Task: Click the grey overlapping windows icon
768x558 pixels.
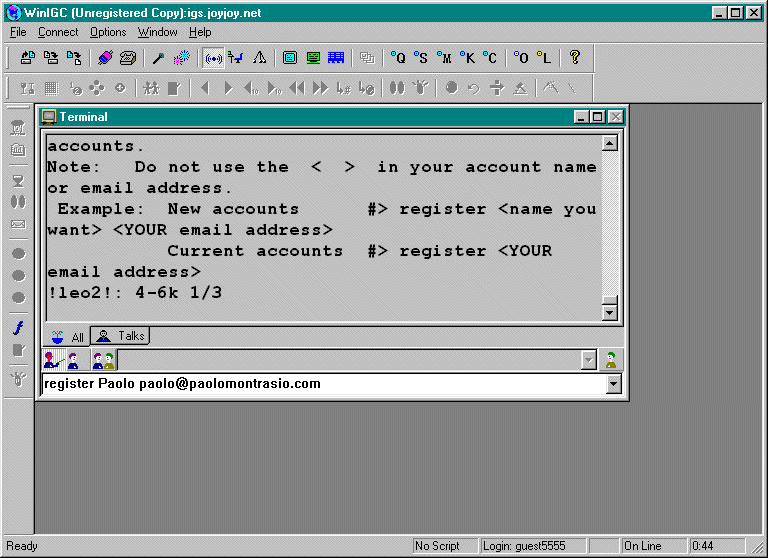Action: coord(367,58)
